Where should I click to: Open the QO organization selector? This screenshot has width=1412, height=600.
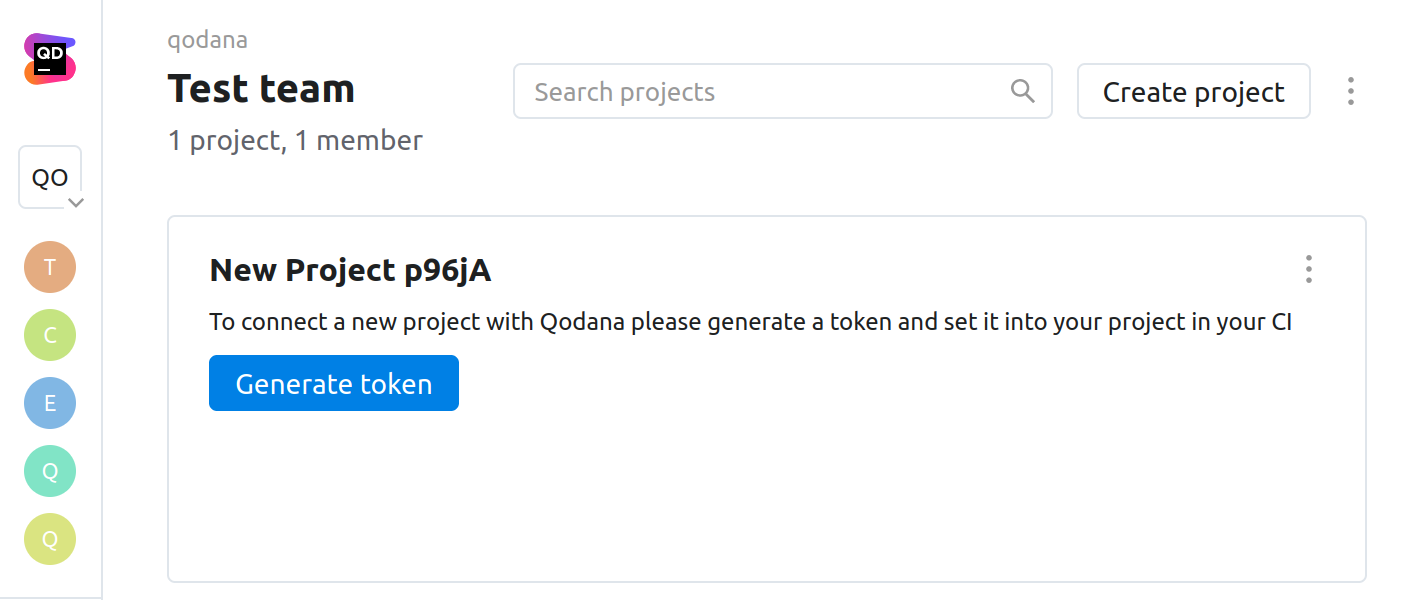pyautogui.click(x=49, y=177)
